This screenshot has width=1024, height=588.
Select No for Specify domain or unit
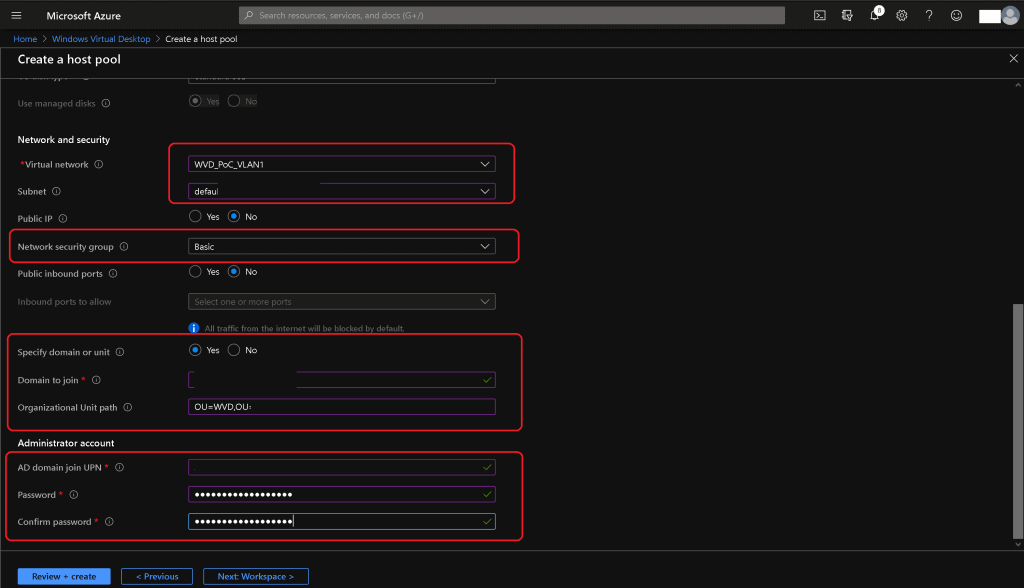[x=234, y=350]
